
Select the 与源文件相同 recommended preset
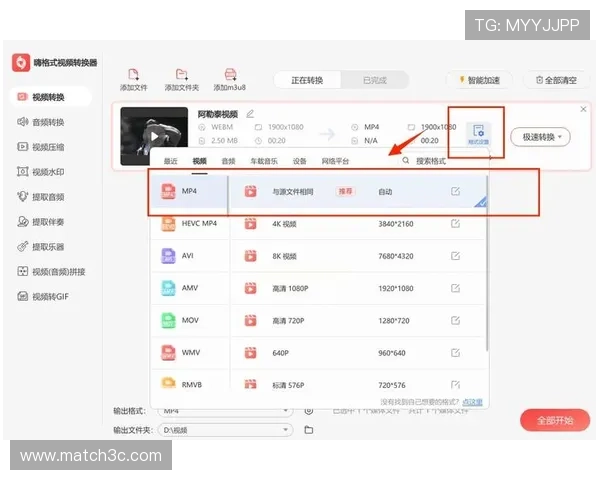[x=357, y=191]
